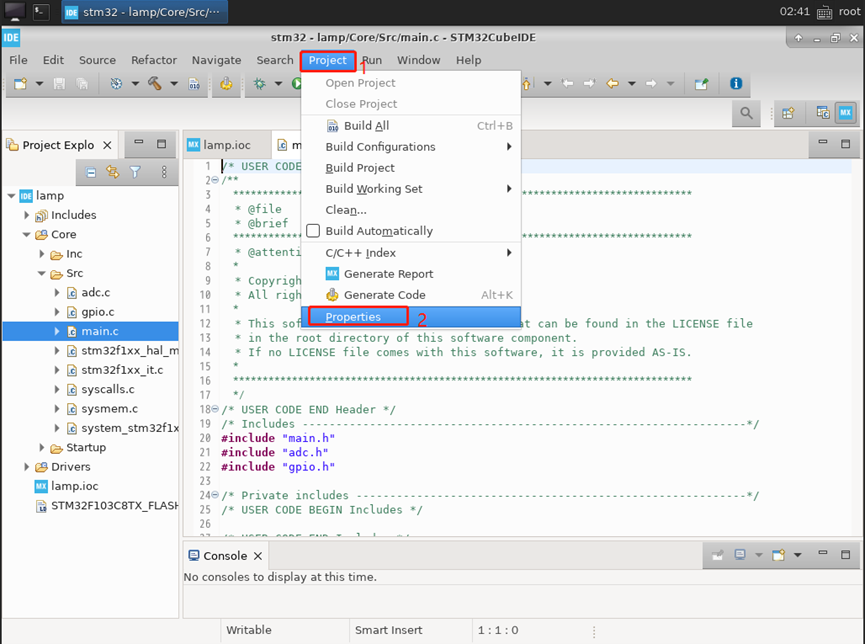Collapse the Src folder in project tree
Screen dimensions: 865x644
tap(42, 273)
